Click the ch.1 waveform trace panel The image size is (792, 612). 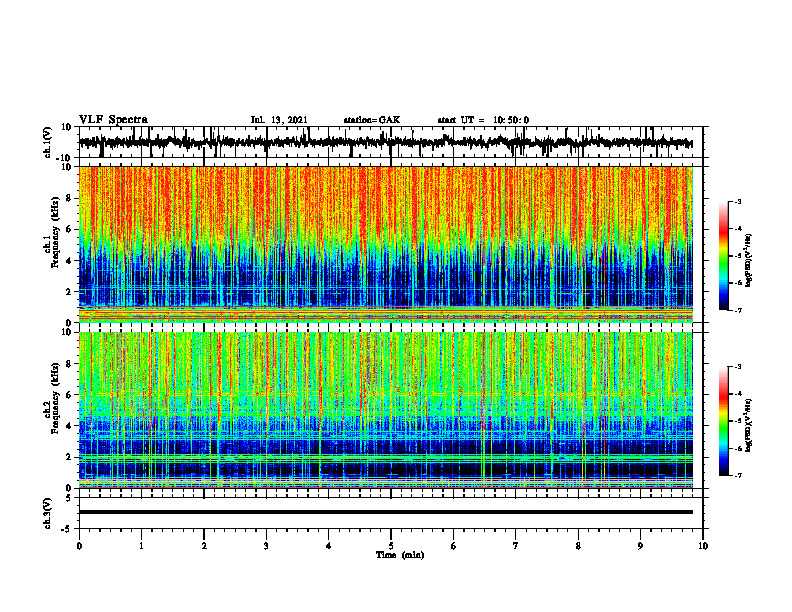[x=390, y=142]
